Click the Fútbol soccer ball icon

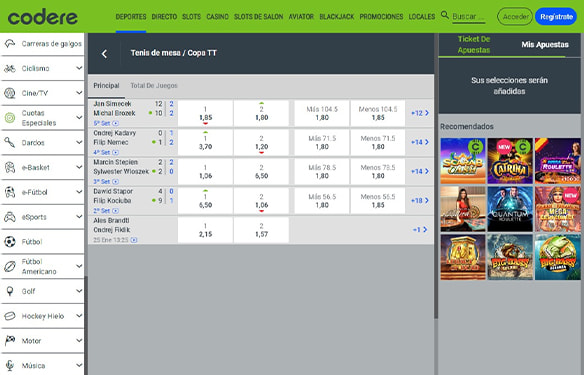tap(10, 242)
